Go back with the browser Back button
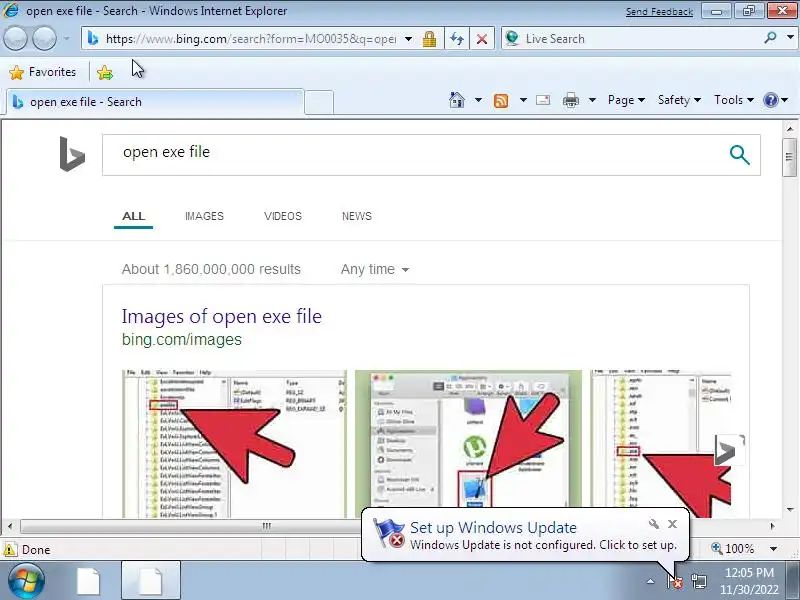800x600 pixels. coord(15,39)
